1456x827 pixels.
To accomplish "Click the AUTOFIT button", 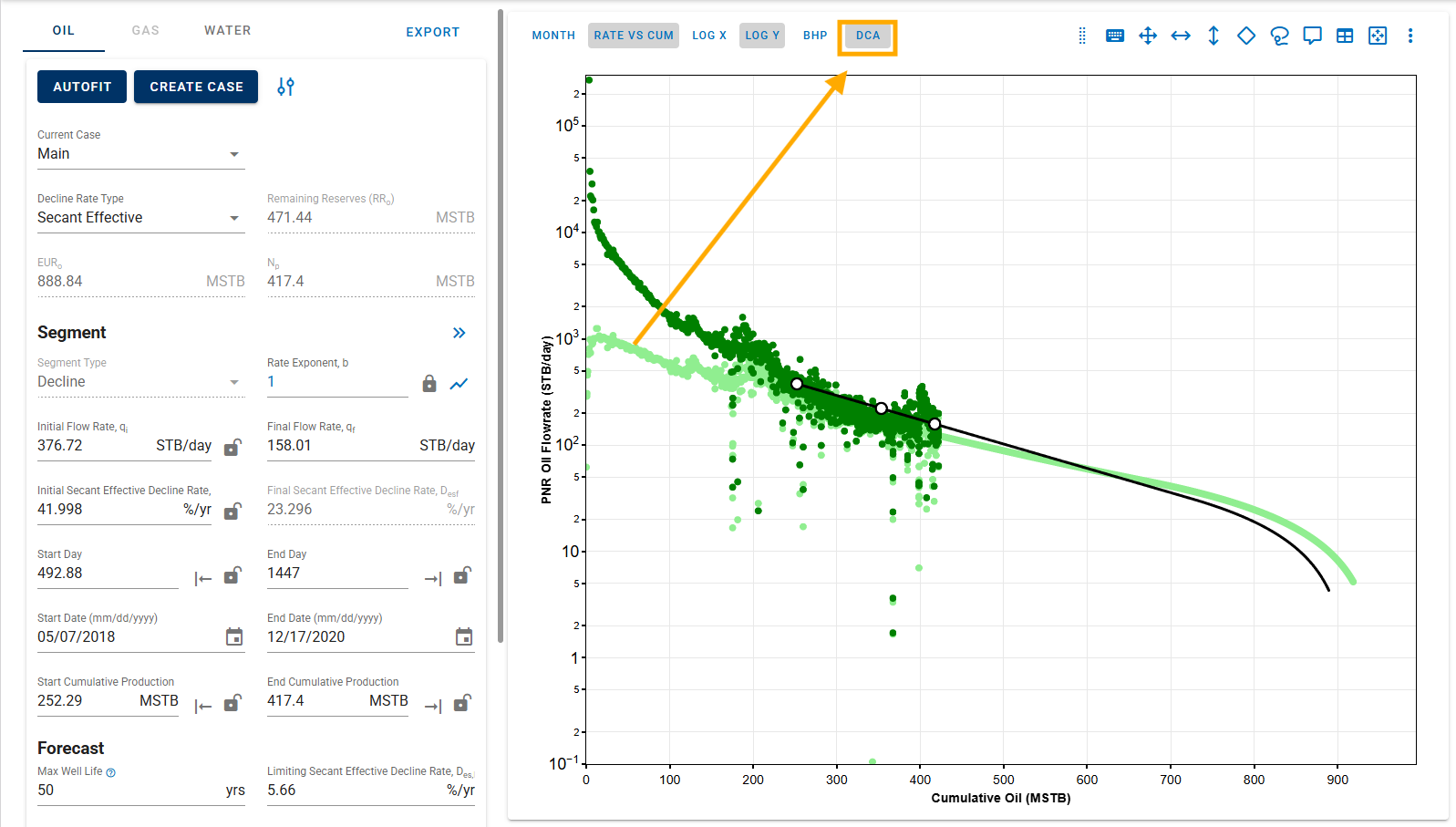I will [x=82, y=87].
